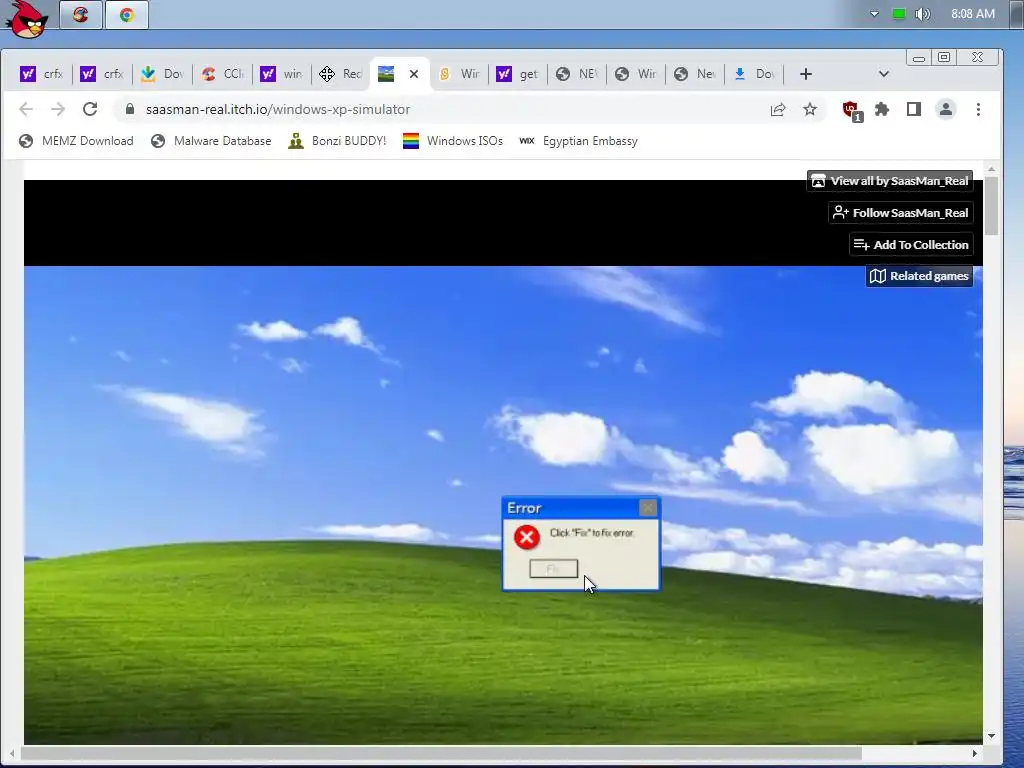Close the Error dialog with X
Image resolution: width=1024 pixels, height=768 pixels.
point(647,507)
